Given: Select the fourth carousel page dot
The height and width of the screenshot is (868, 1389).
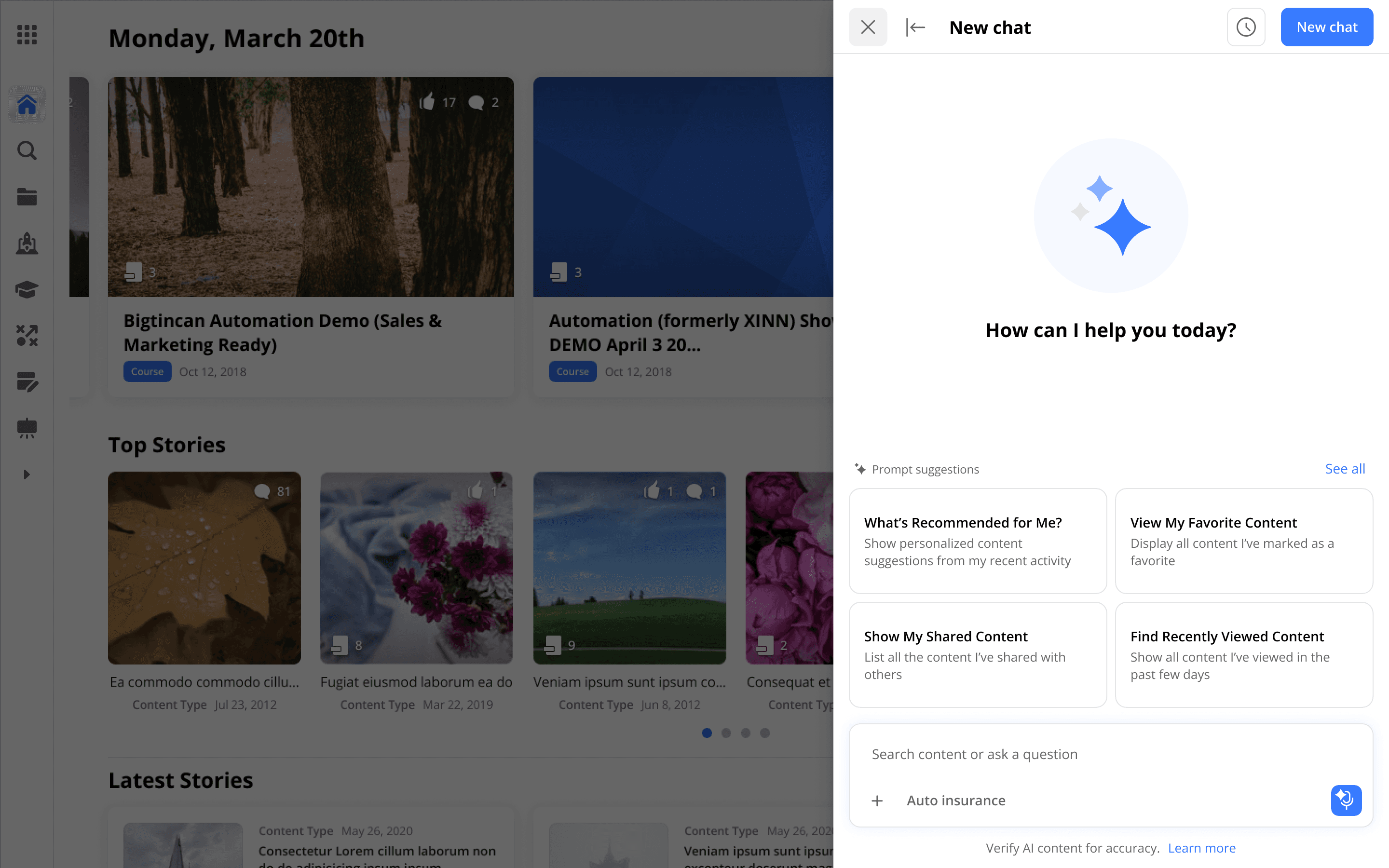Looking at the screenshot, I should [x=764, y=733].
